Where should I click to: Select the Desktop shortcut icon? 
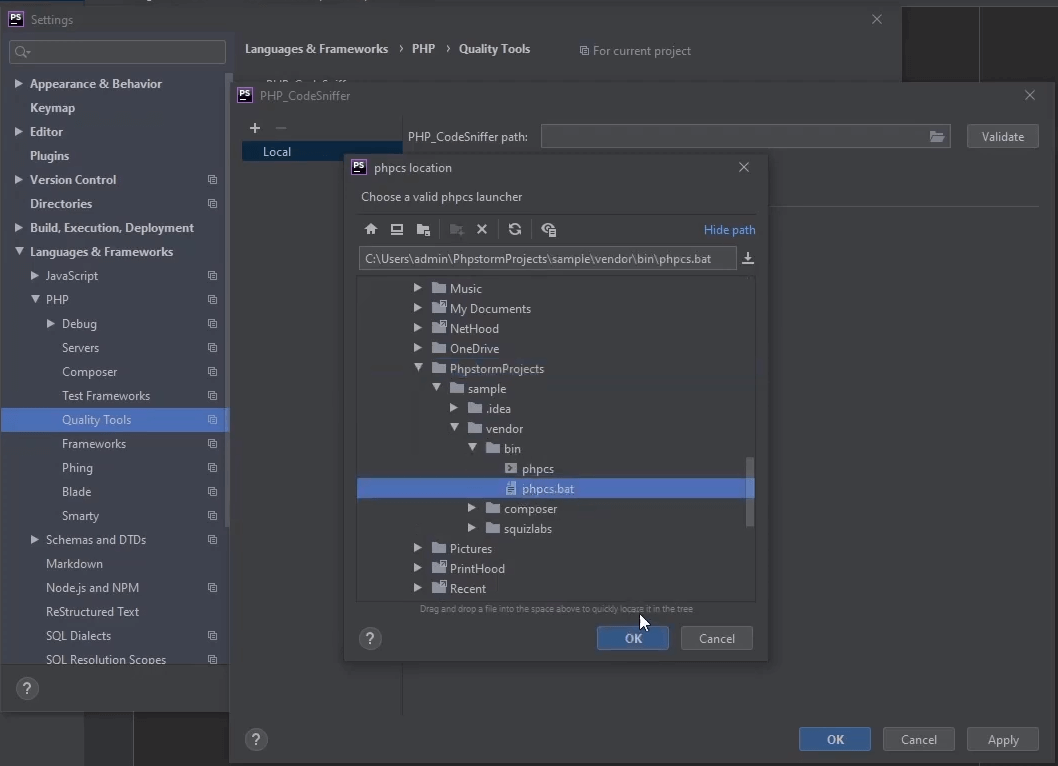pos(397,229)
